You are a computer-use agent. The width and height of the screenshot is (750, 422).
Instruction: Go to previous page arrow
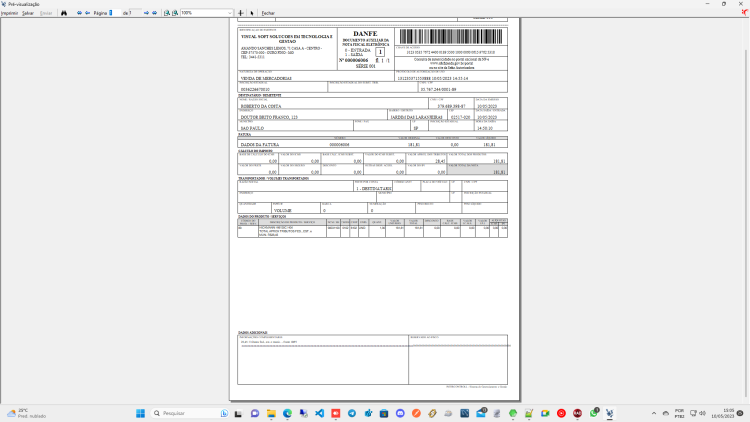(88, 13)
